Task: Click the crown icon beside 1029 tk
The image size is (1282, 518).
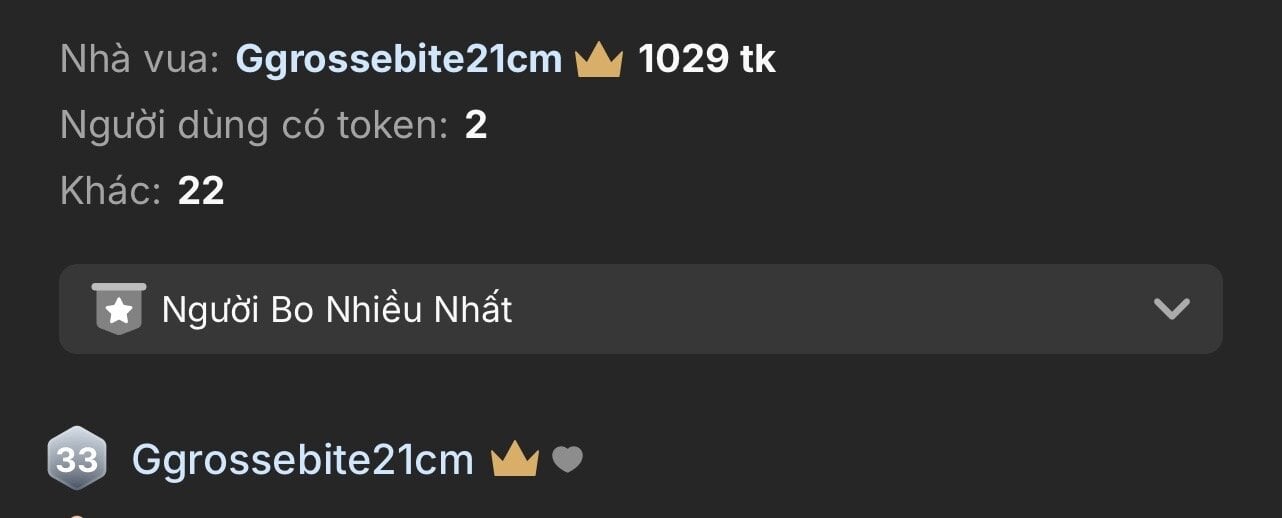Action: 599,60
